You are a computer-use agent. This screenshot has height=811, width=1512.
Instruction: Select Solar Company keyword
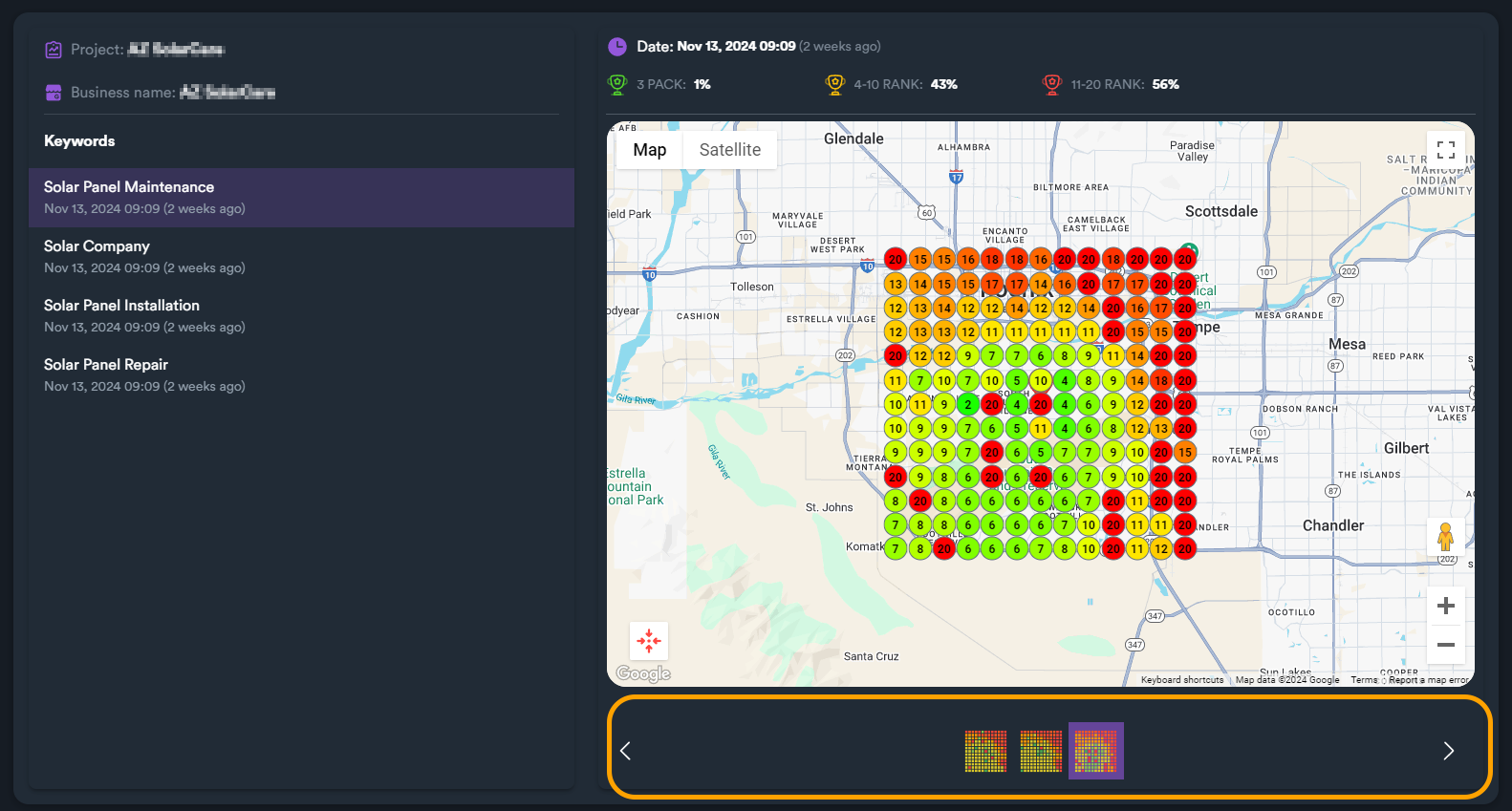pyautogui.click(x=301, y=257)
